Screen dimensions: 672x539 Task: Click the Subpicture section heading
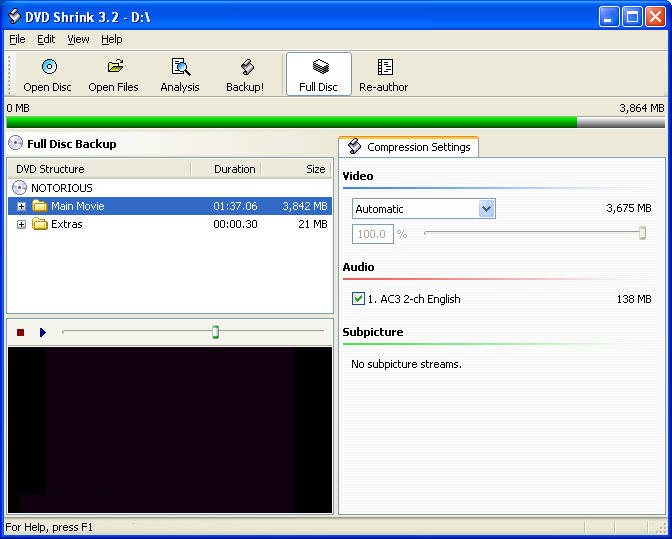373,332
